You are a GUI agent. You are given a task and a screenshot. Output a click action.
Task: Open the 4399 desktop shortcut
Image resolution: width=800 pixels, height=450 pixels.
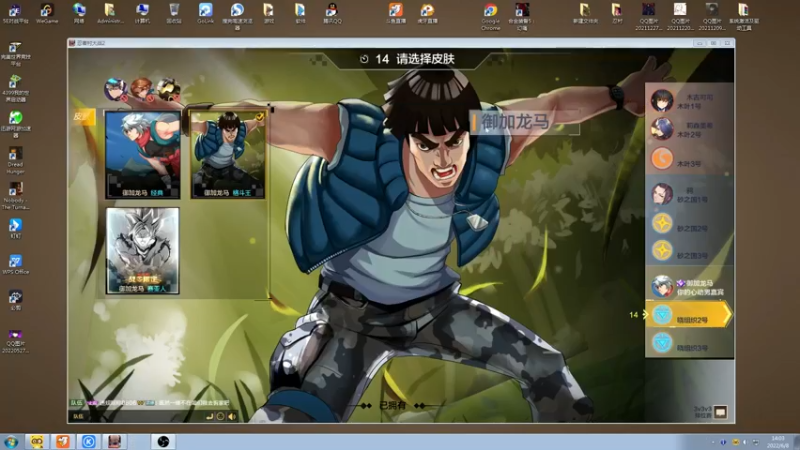click(x=15, y=88)
